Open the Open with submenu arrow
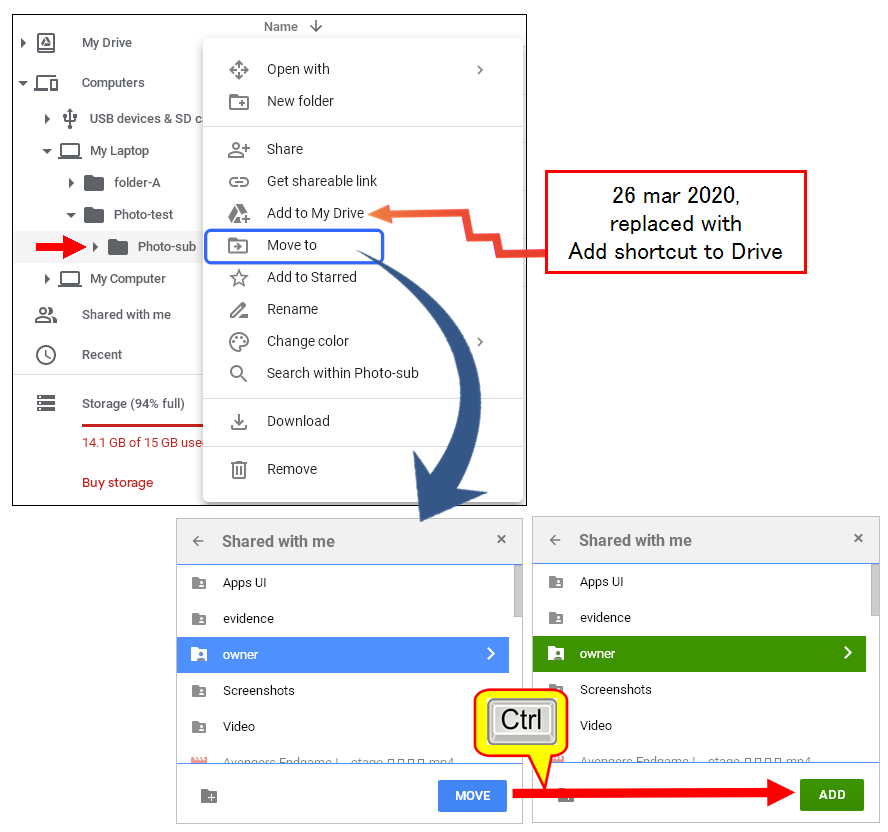The height and width of the screenshot is (832, 888). pyautogui.click(x=480, y=70)
